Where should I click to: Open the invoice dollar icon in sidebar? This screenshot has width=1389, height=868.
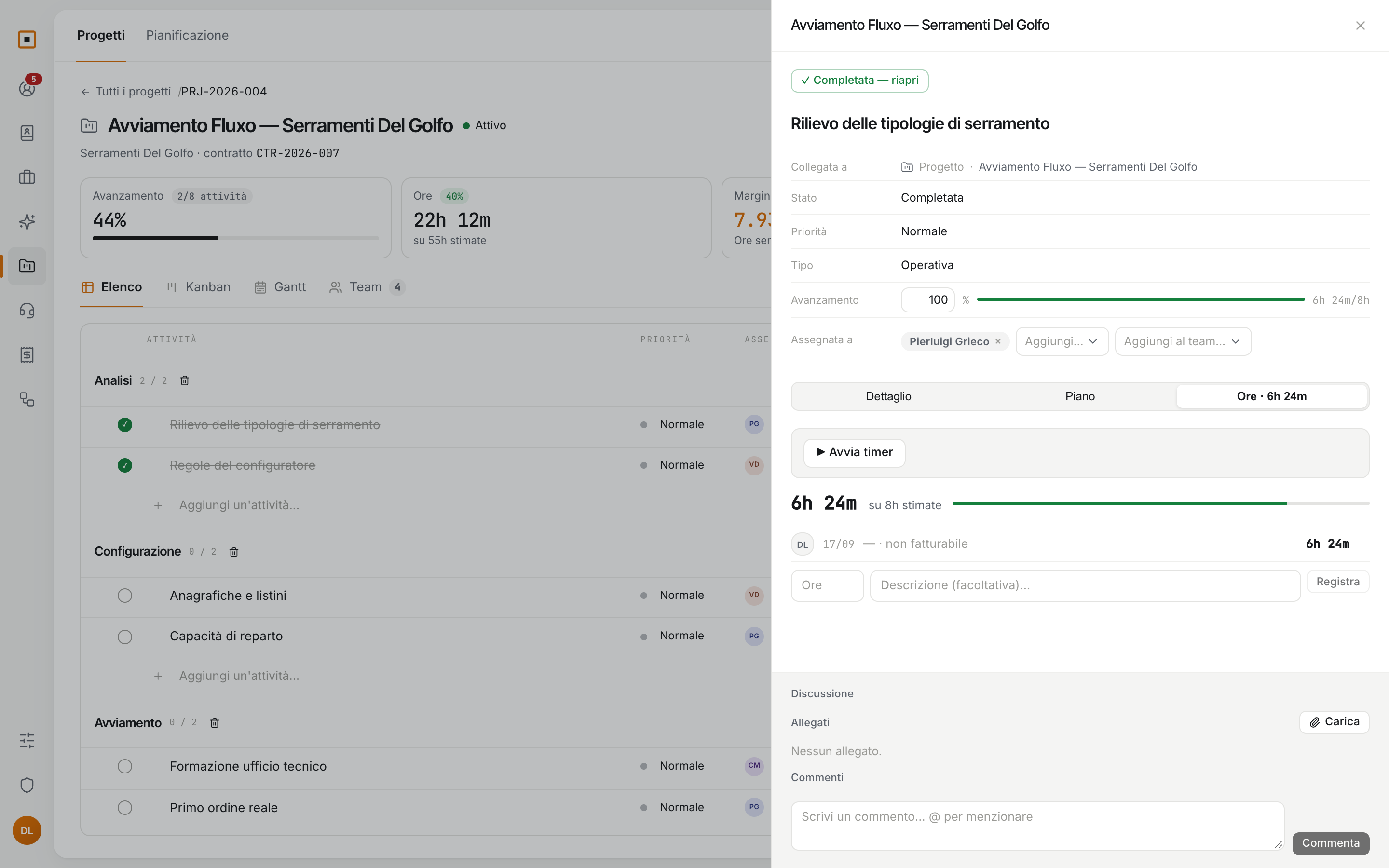point(27,355)
